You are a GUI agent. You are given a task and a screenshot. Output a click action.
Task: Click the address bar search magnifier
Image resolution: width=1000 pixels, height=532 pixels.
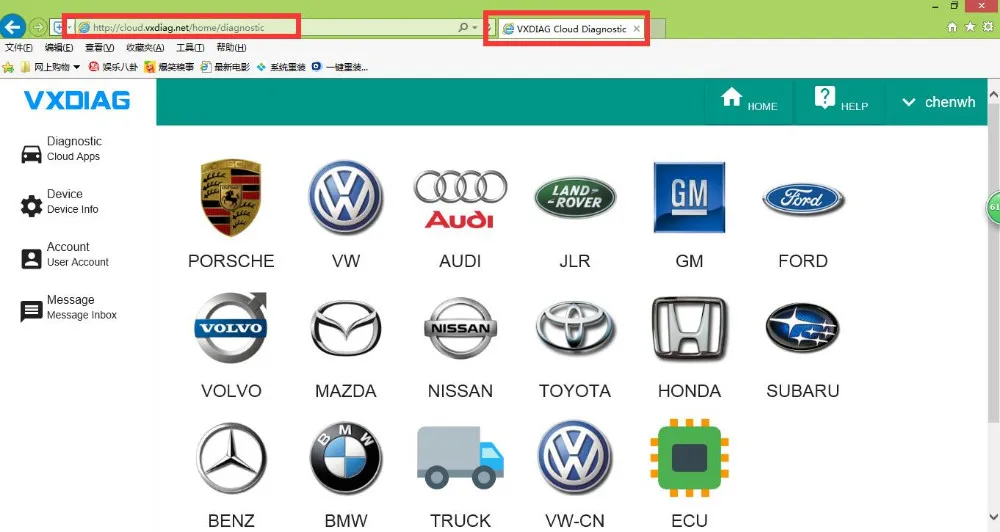463,27
